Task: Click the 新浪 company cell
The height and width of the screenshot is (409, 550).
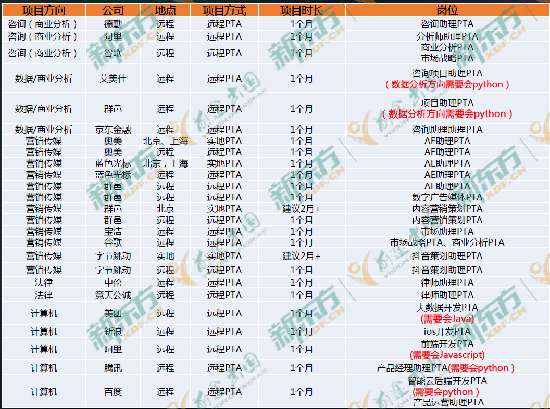Action: coord(113,331)
